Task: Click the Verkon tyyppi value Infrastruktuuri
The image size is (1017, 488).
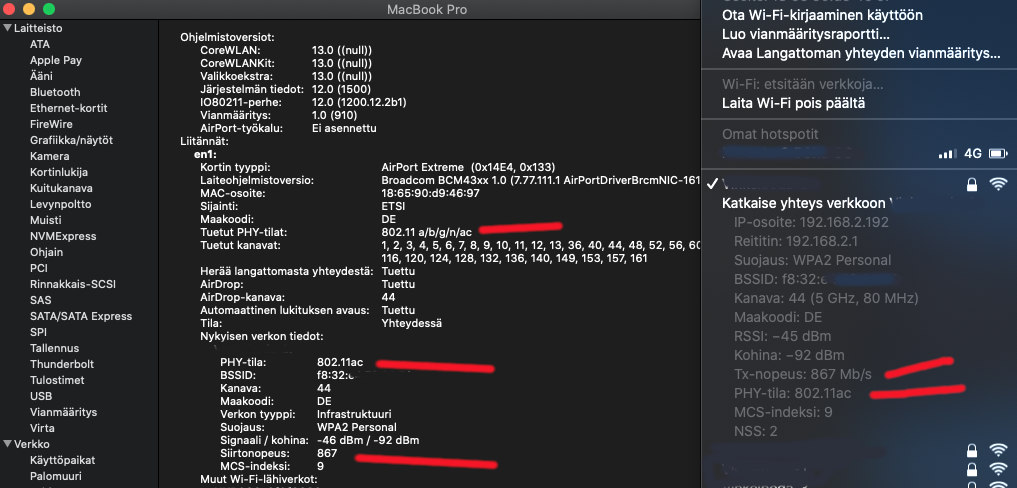Action: (354, 414)
